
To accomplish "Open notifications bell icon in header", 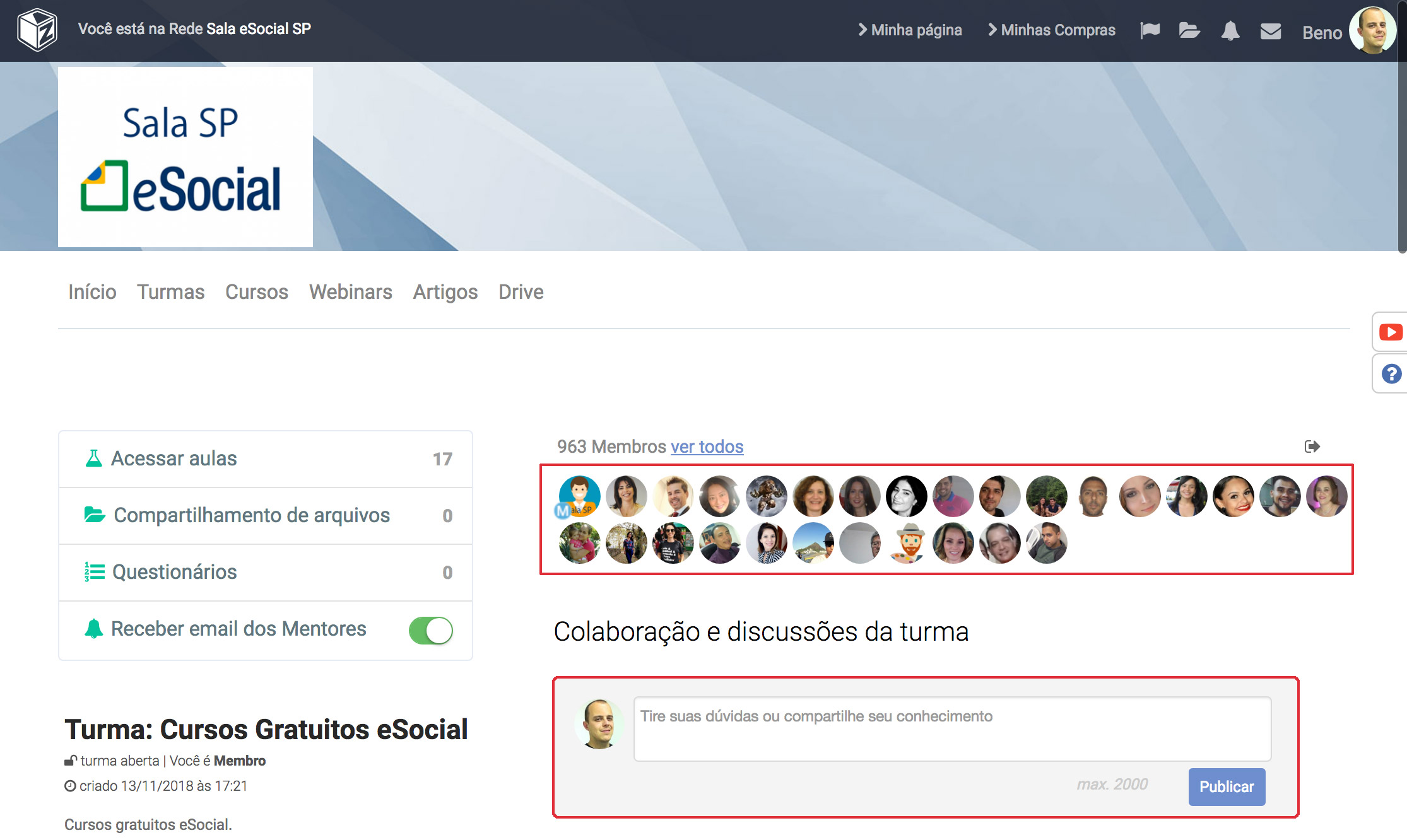I will coord(1230,30).
